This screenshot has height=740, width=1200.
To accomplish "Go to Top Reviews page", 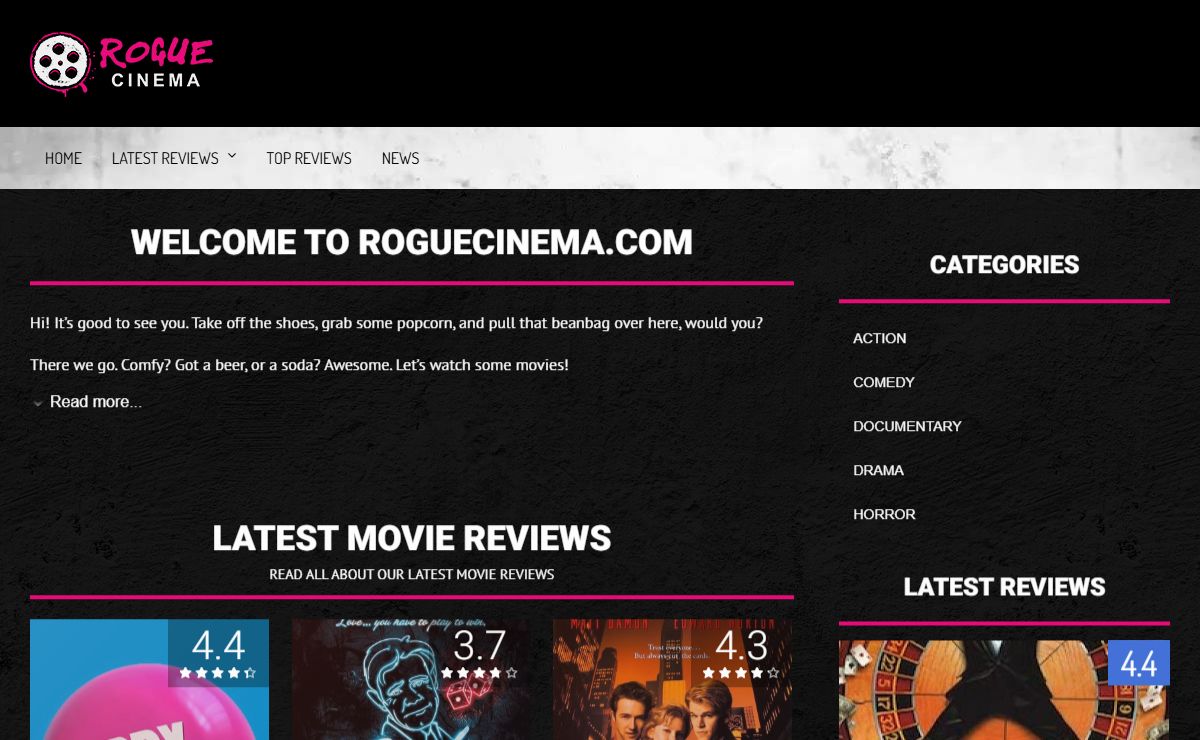I will [x=308, y=158].
